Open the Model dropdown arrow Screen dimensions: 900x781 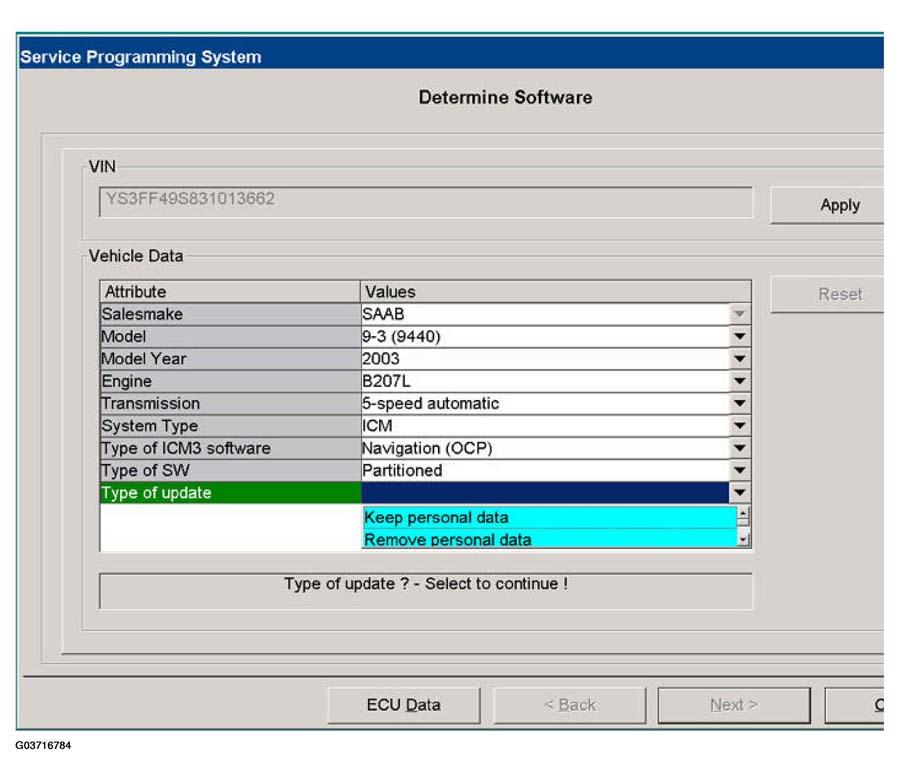click(740, 337)
